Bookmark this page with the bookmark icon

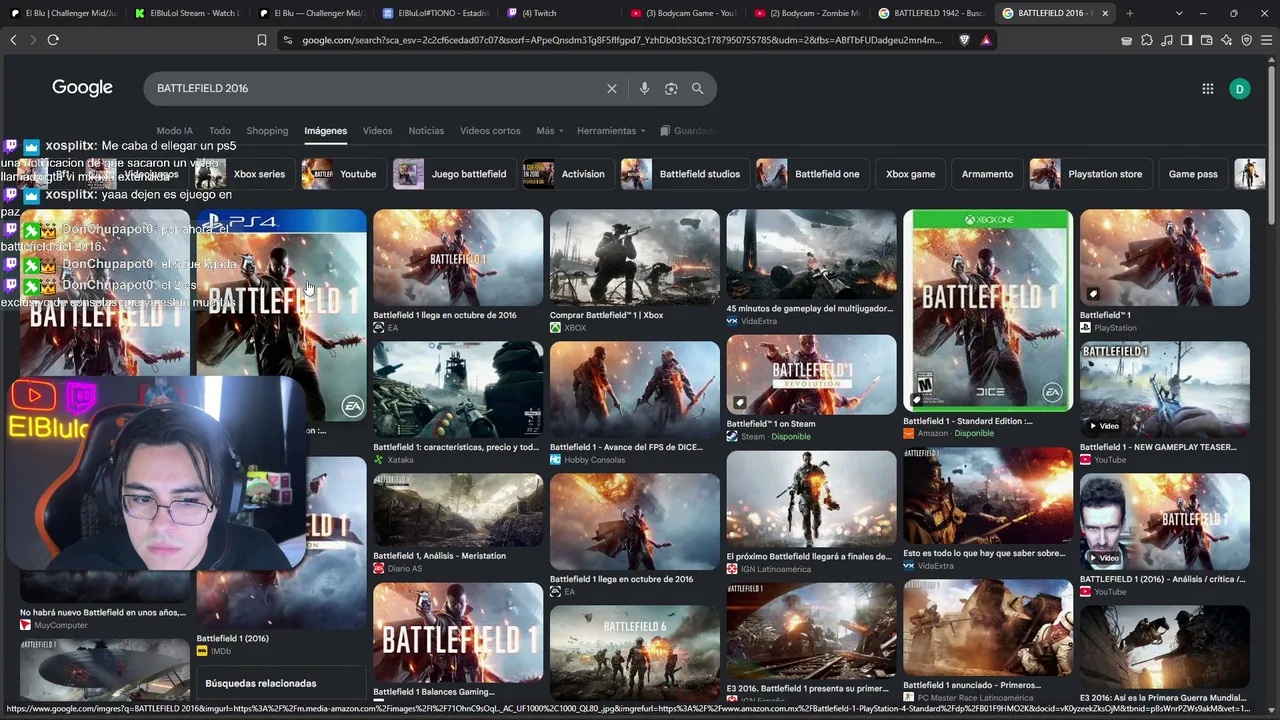coord(262,40)
